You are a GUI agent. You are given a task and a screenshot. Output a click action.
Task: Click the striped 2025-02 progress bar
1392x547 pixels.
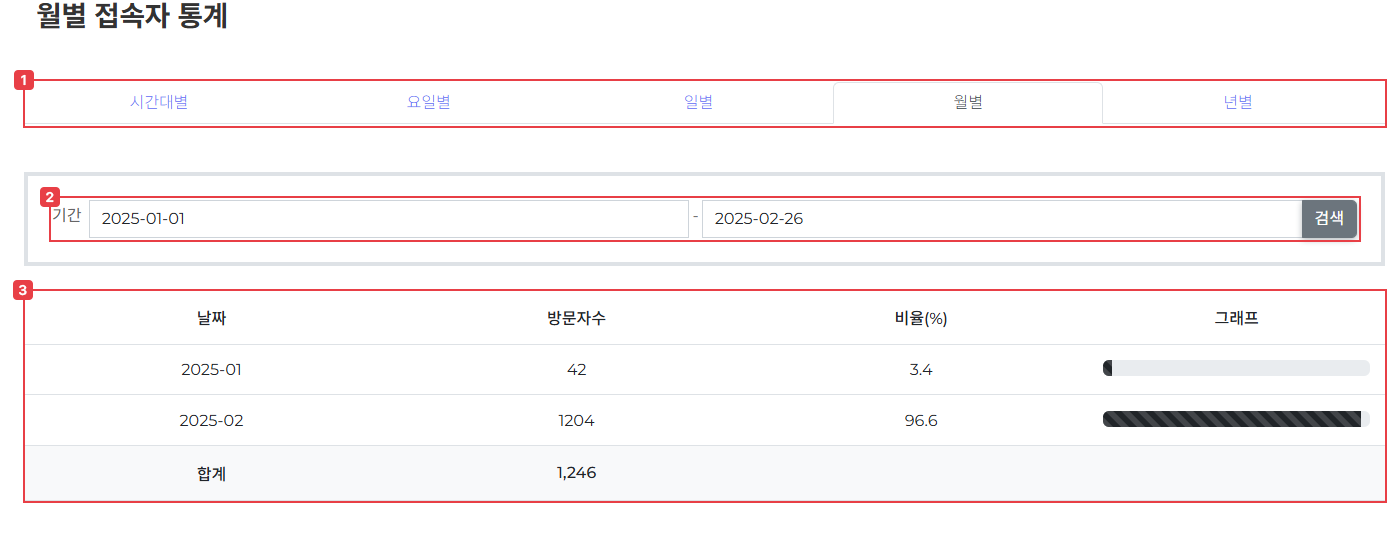(1232, 420)
